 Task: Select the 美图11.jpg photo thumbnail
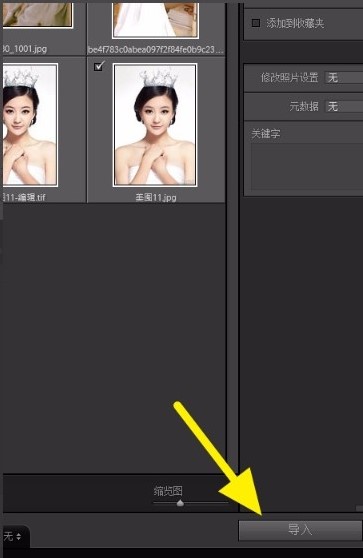[x=155, y=125]
